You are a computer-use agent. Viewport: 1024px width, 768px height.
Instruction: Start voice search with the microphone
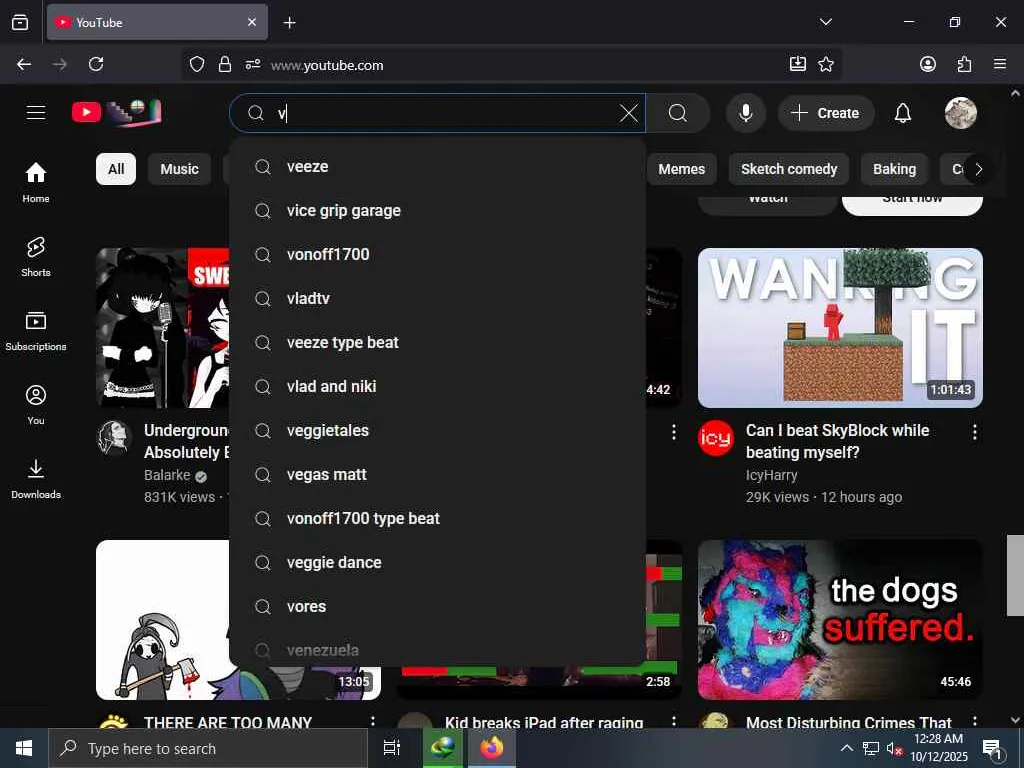745,113
